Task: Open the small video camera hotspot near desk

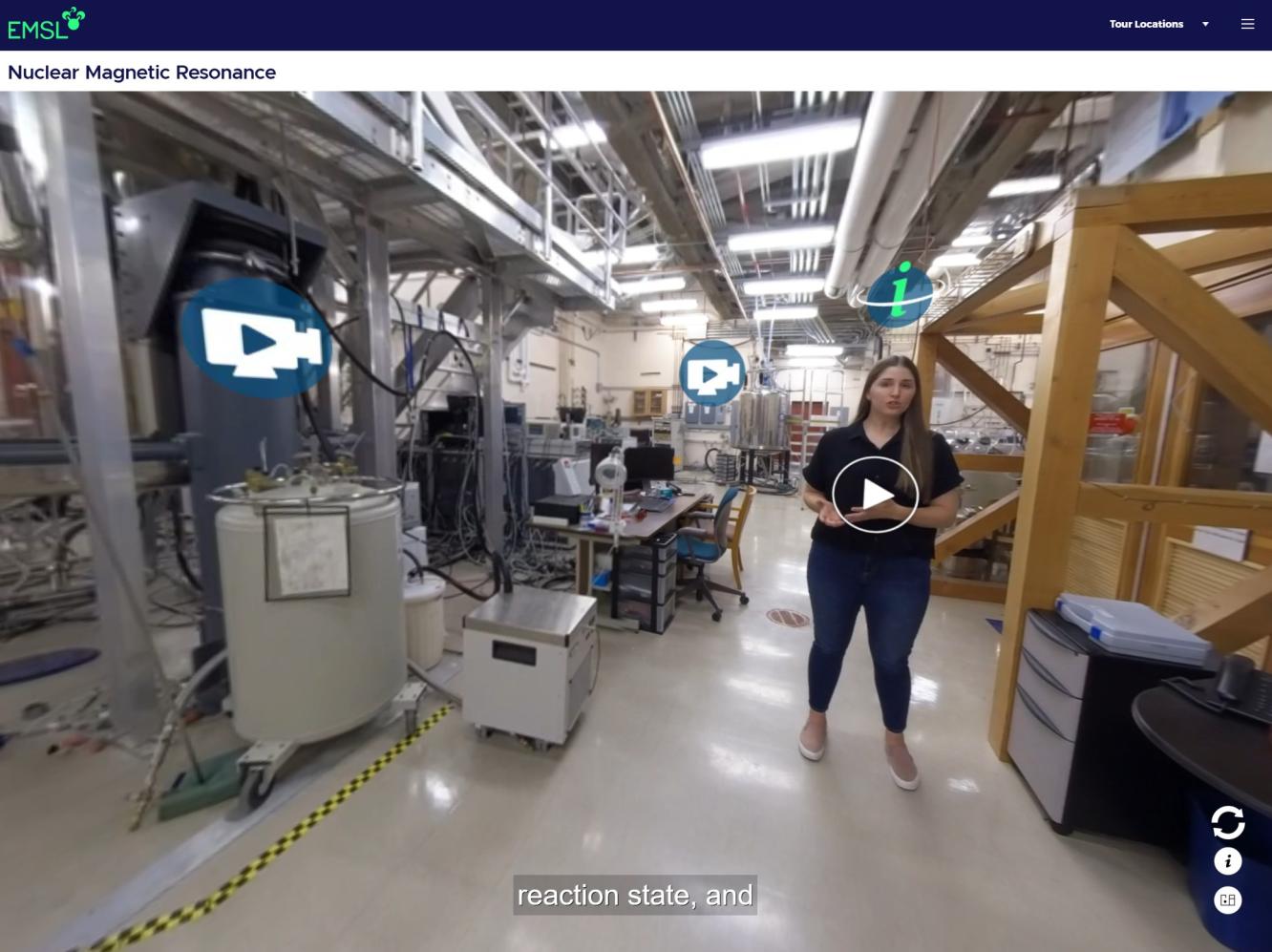Action: click(x=711, y=373)
